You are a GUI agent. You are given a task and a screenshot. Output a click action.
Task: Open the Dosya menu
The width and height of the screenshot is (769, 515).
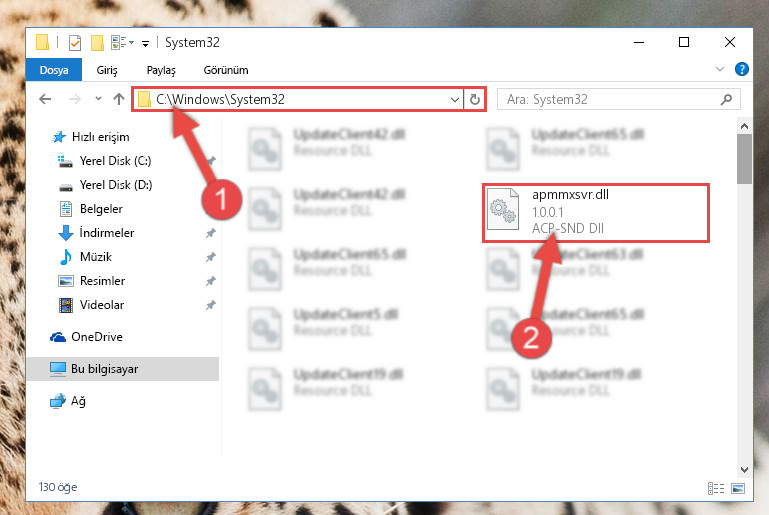point(54,70)
